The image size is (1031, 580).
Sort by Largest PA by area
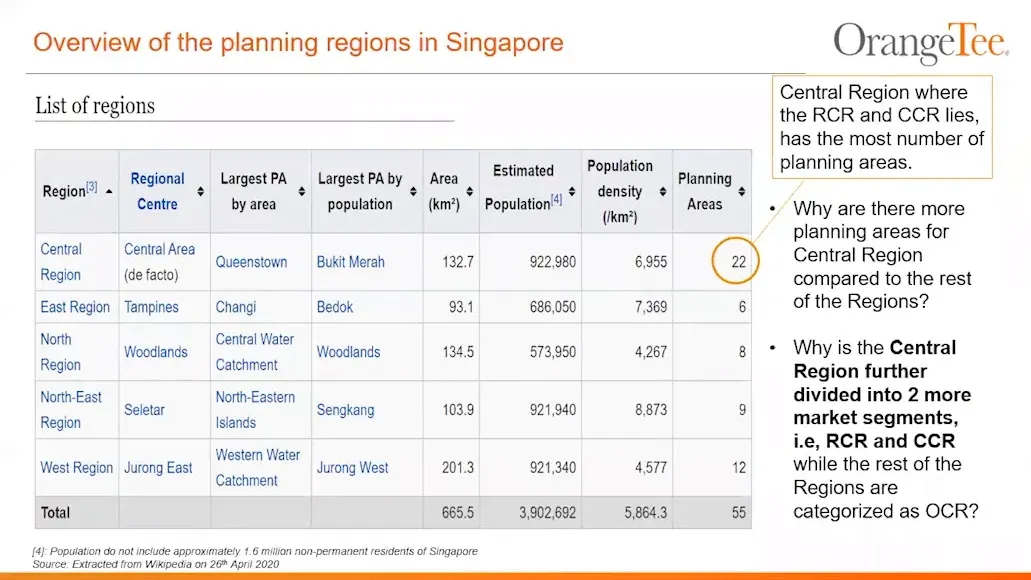(301, 191)
